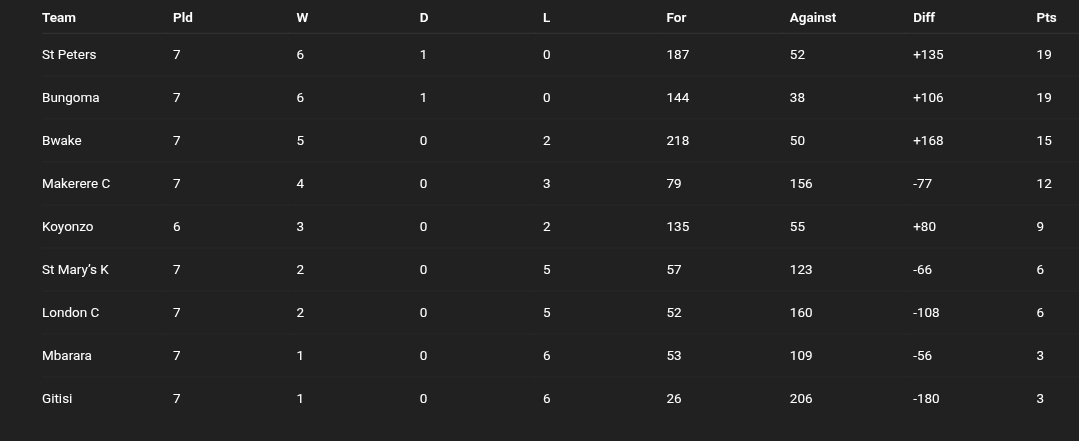Sort by the Pld column header
The height and width of the screenshot is (441, 1079).
(183, 18)
